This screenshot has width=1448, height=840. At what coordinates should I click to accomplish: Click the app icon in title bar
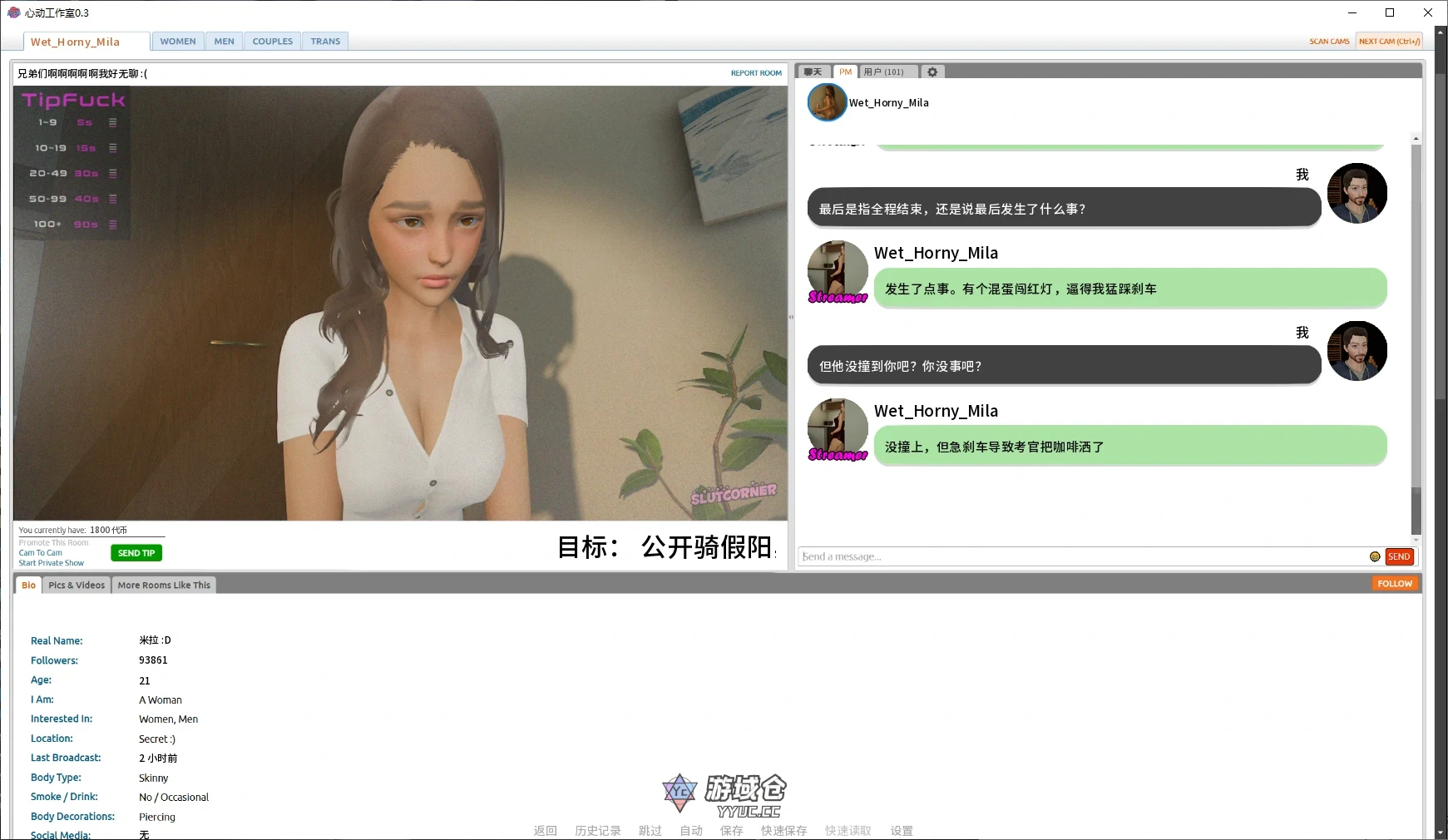coord(13,12)
